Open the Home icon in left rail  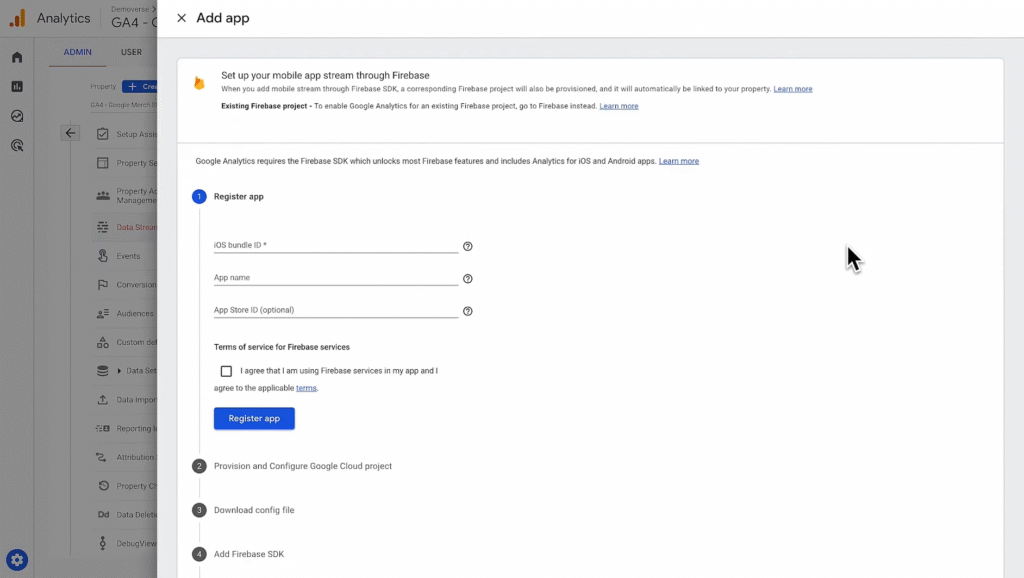(x=17, y=57)
